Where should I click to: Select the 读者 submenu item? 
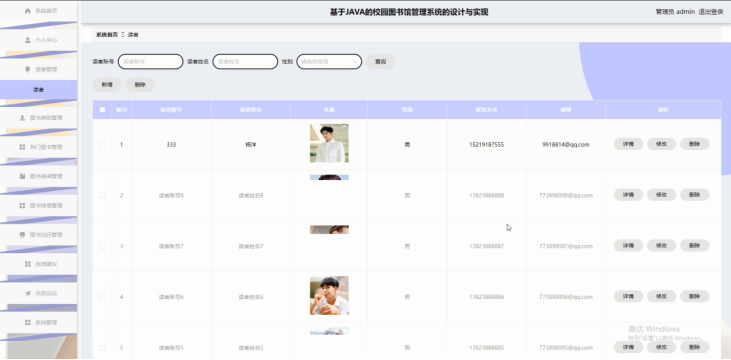(x=38, y=90)
